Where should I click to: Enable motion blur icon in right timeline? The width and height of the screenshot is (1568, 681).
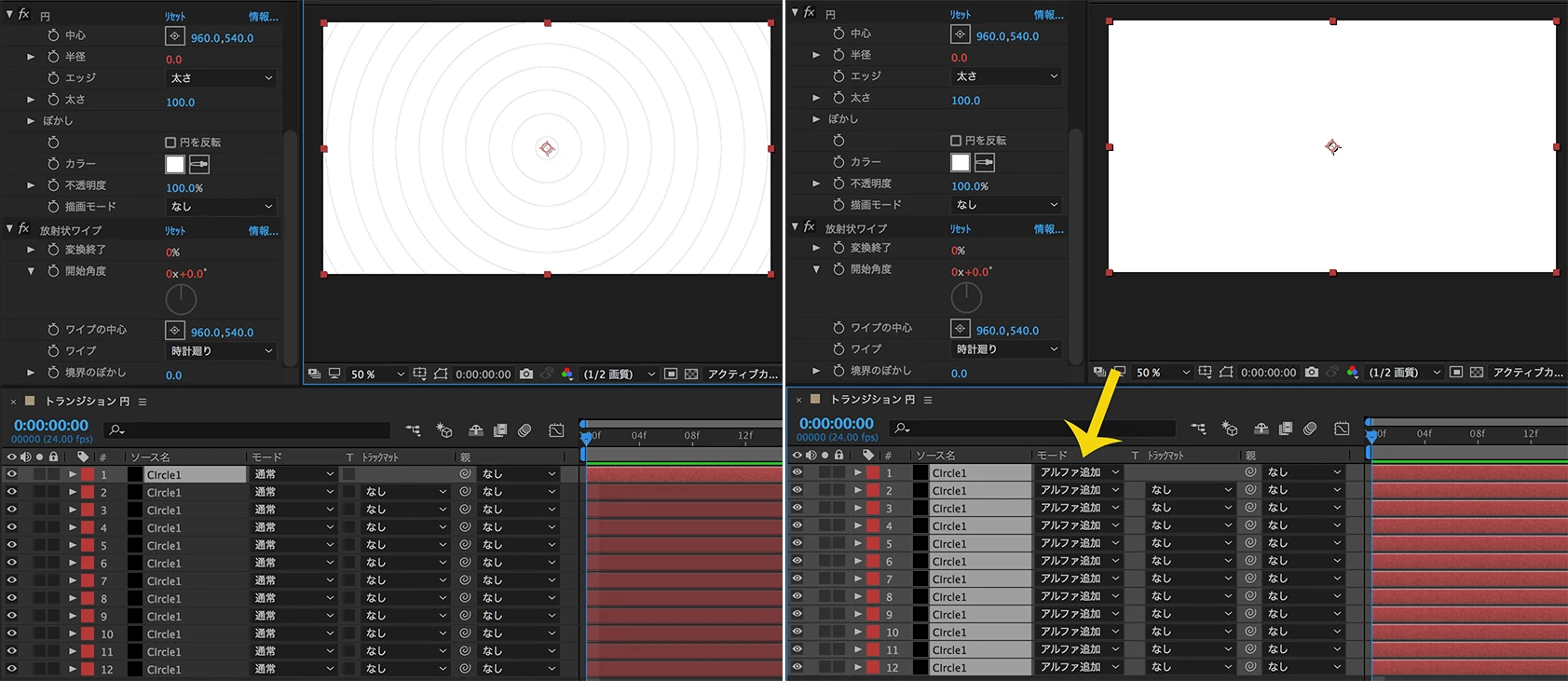(x=1310, y=429)
